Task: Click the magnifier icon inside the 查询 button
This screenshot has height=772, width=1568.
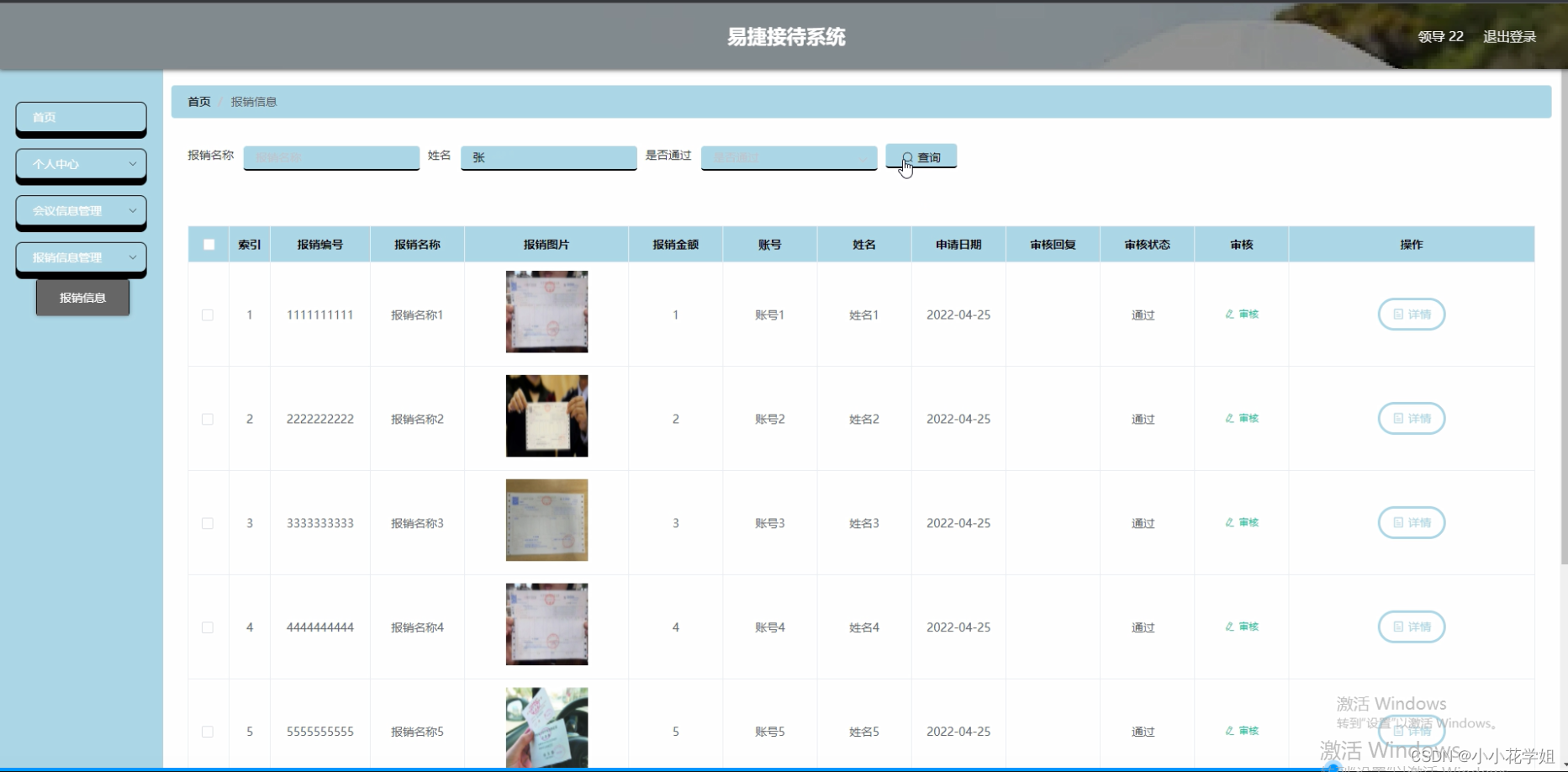Action: (906, 156)
